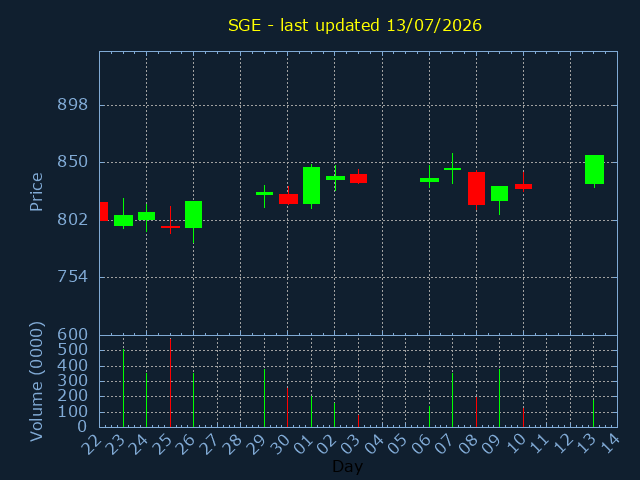Viewport: 640px width, 480px height.
Task: Click the Price axis title
Action: [36, 192]
